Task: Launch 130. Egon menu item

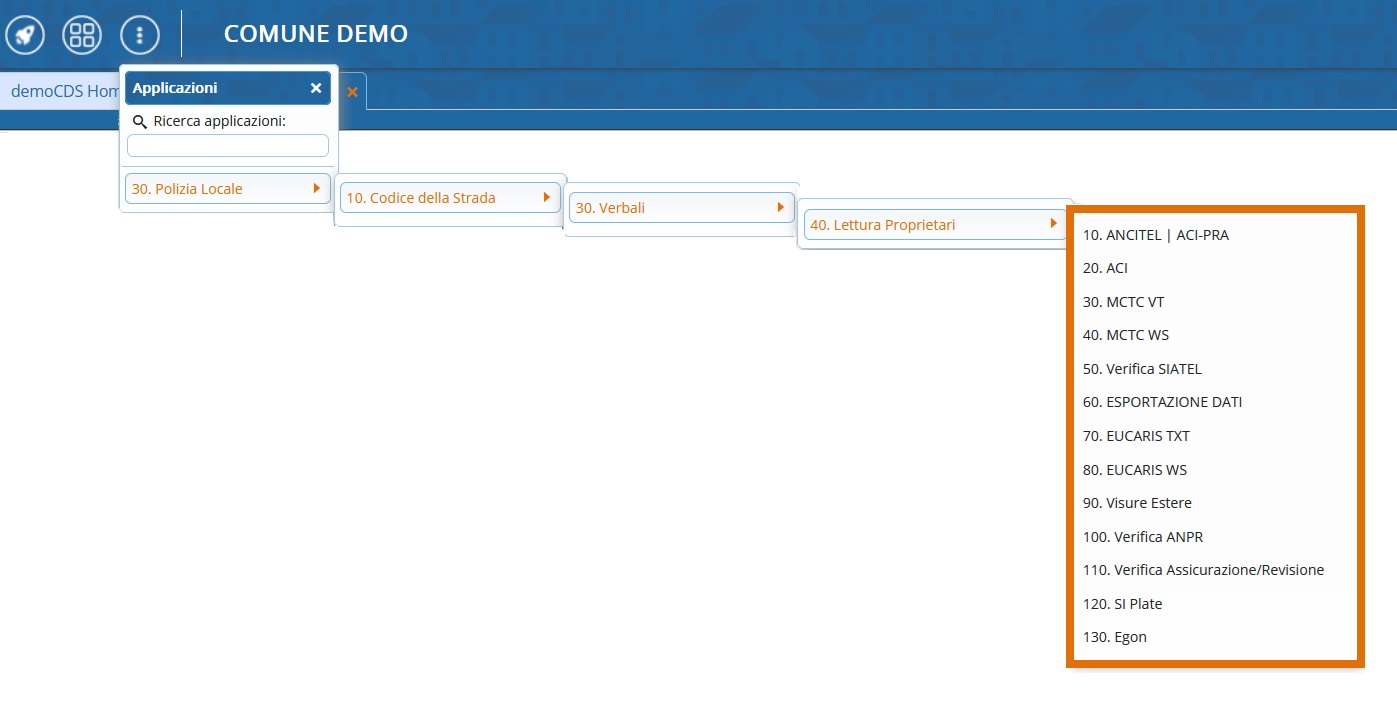Action: coord(1115,637)
